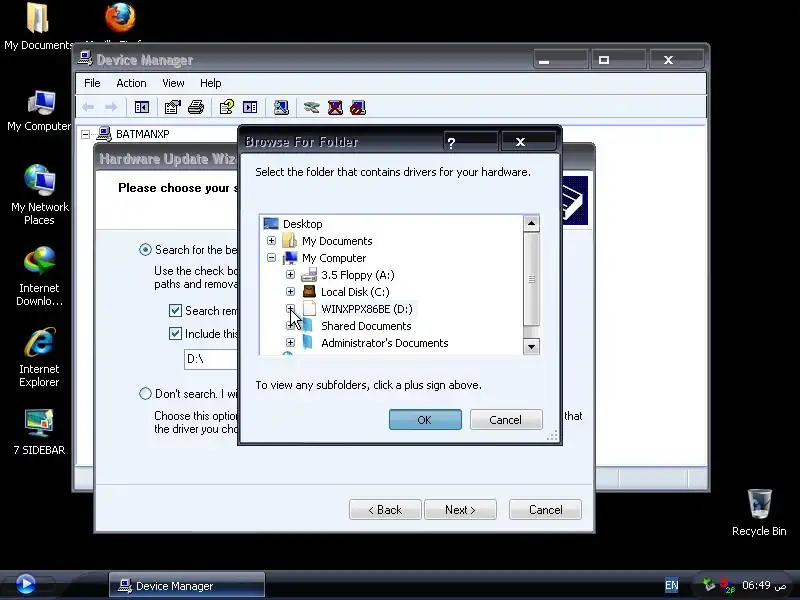Viewport: 800px width, 600px height.
Task: Click the Back button in Hardware Update Wizard
Action: point(385,510)
